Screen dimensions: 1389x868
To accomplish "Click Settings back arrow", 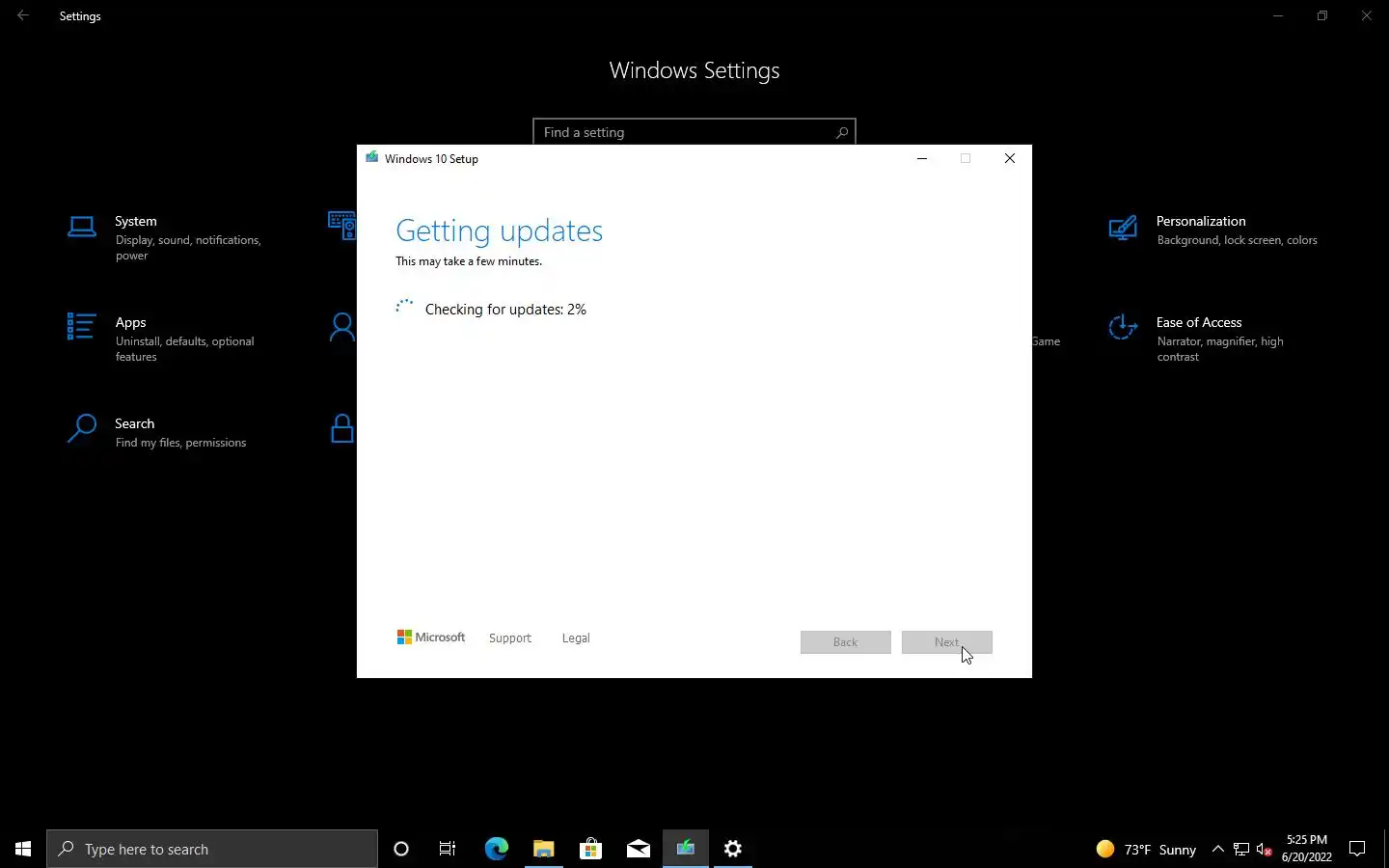I will coord(23,15).
